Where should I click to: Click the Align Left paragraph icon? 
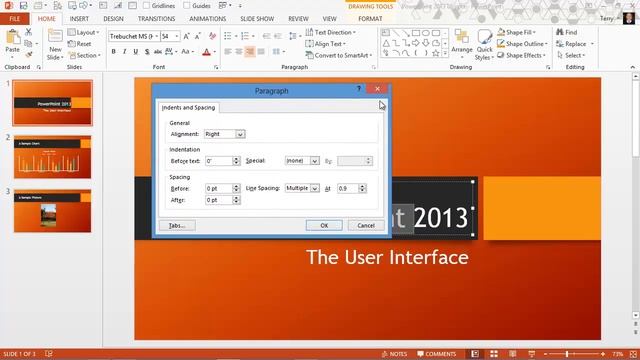pyautogui.click(x=228, y=51)
